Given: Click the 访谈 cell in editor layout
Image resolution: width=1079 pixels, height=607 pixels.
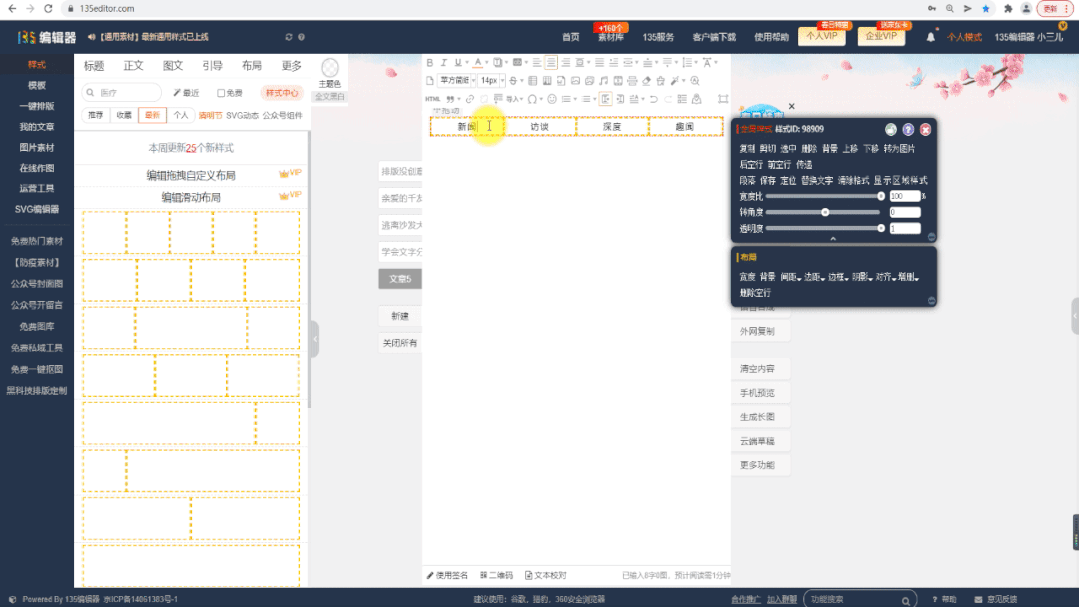Looking at the screenshot, I should pos(540,127).
